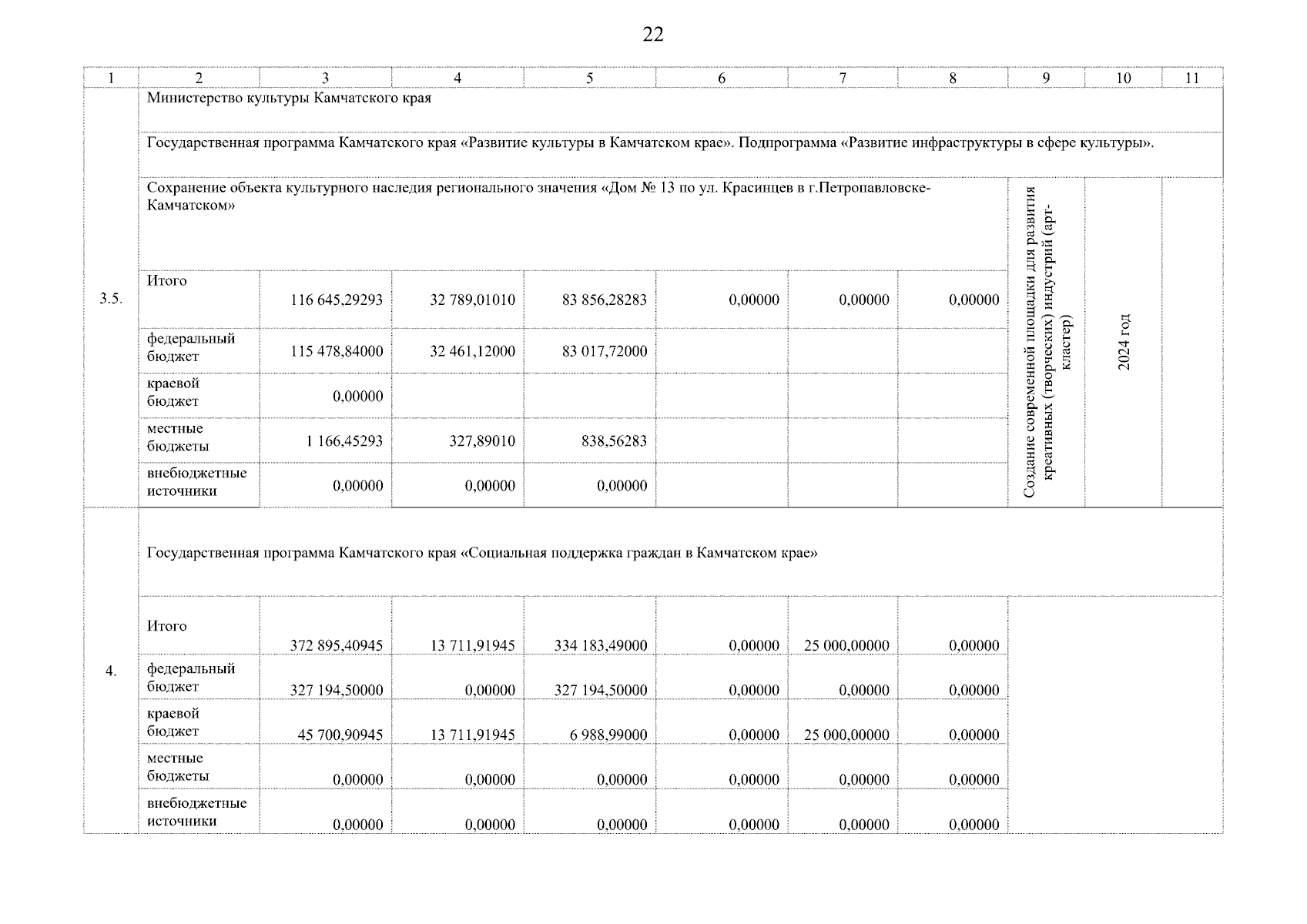Select regional budget value 45 700,90945
The height and width of the screenshot is (924, 1307).
pos(340,735)
